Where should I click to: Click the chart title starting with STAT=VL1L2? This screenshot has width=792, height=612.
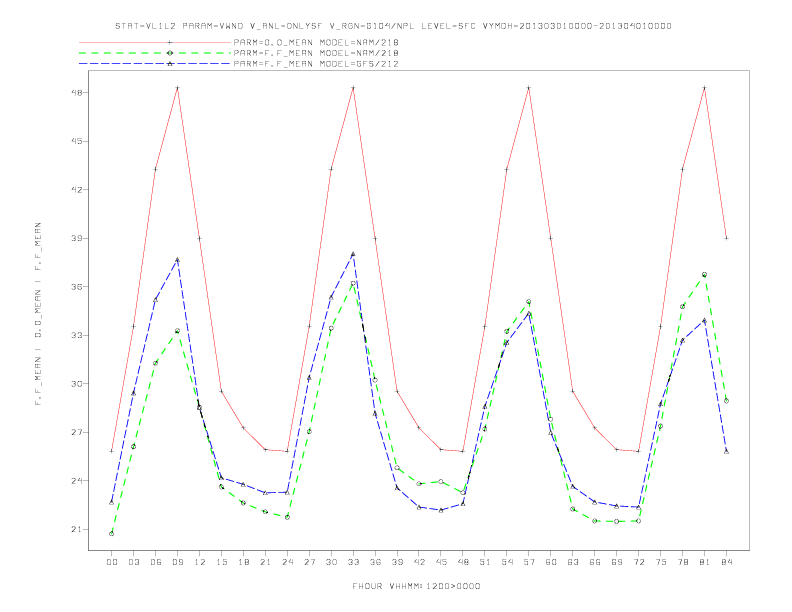(393, 26)
